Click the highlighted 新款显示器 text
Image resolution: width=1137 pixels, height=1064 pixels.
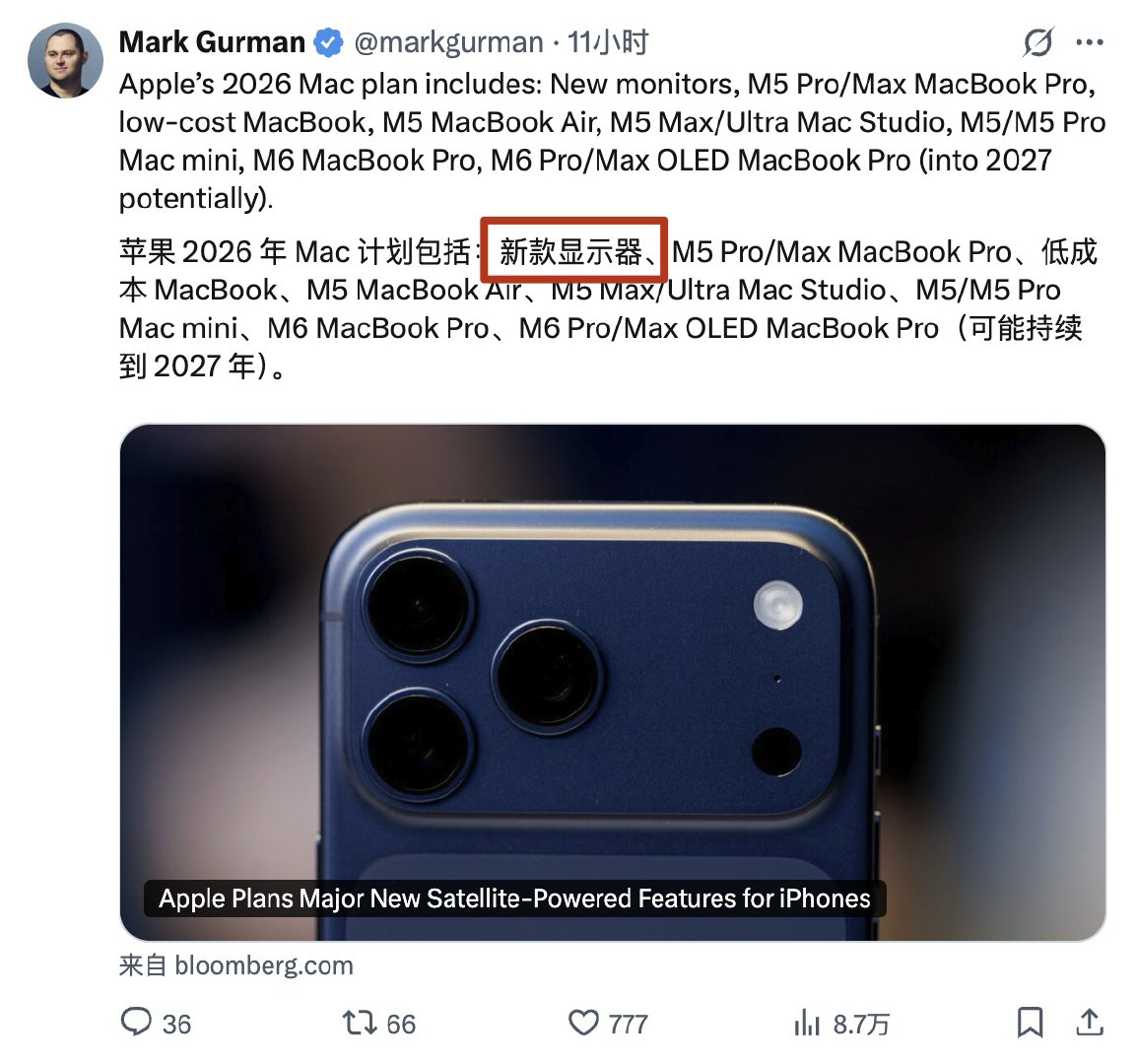coord(573,251)
